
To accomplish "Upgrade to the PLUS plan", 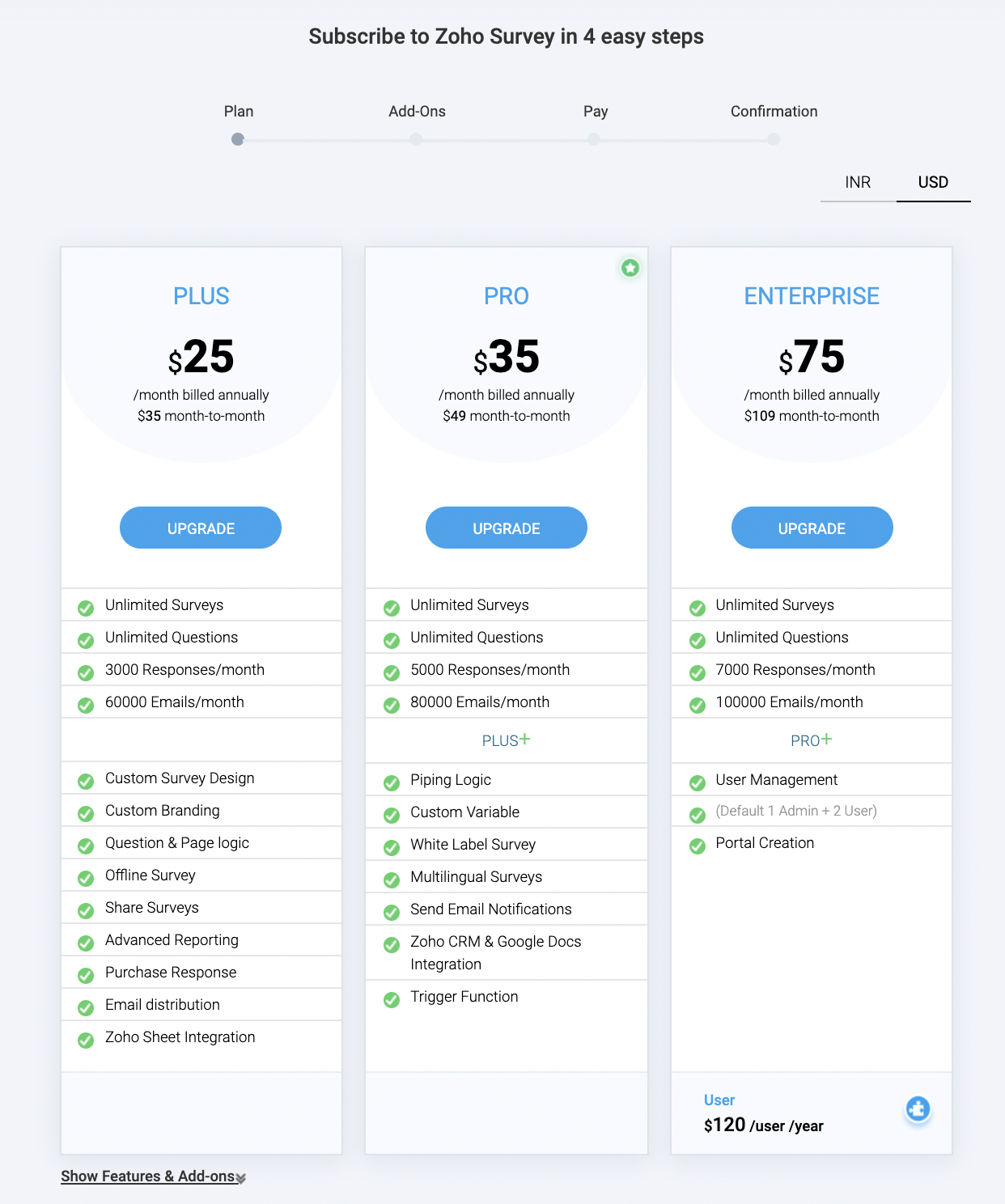I will 201,528.
